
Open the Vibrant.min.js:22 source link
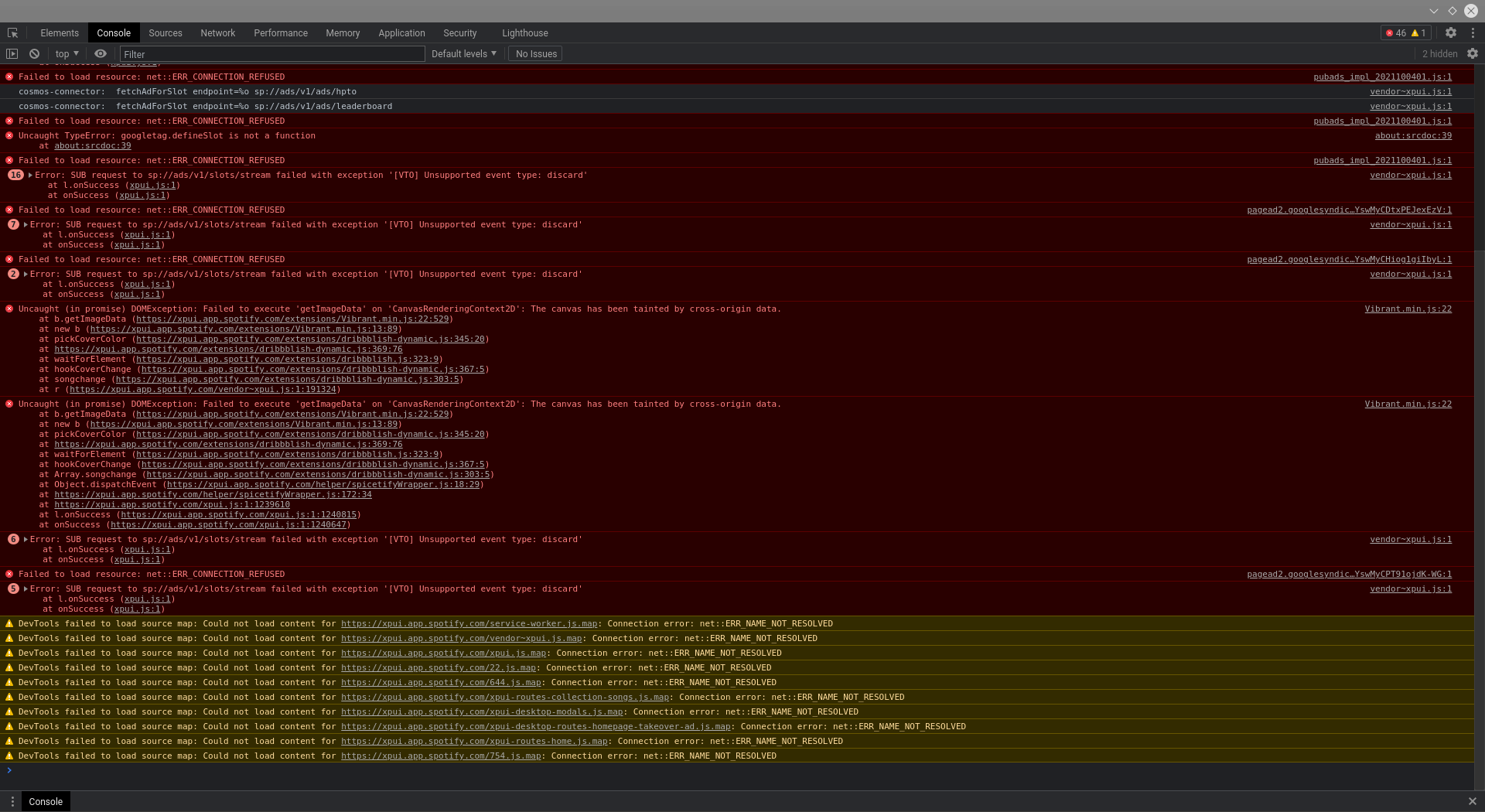pyautogui.click(x=1409, y=309)
